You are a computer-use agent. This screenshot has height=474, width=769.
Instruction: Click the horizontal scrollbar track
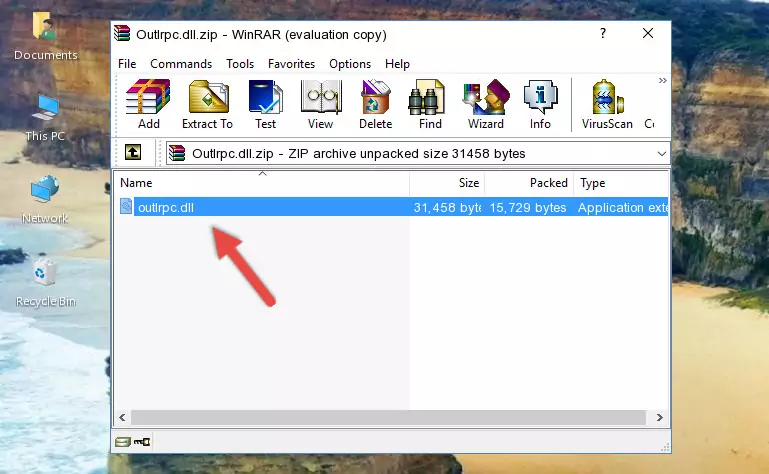click(x=388, y=418)
